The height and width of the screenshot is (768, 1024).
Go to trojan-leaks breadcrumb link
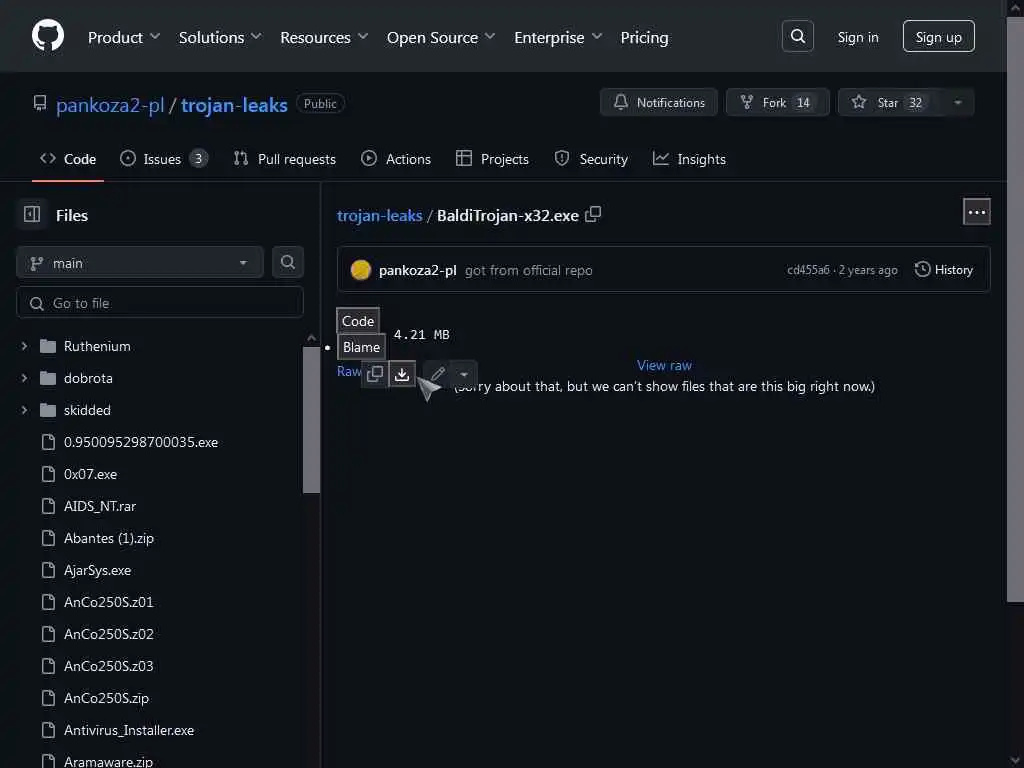tap(379, 216)
